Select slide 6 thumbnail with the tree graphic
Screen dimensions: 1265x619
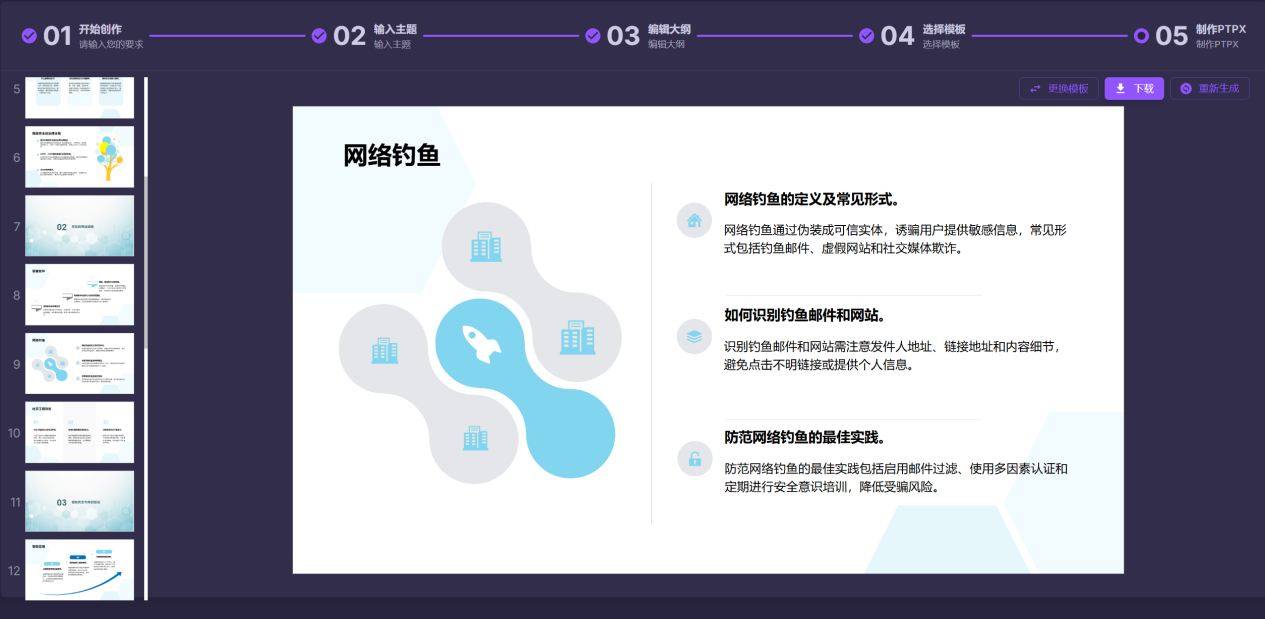pos(79,157)
